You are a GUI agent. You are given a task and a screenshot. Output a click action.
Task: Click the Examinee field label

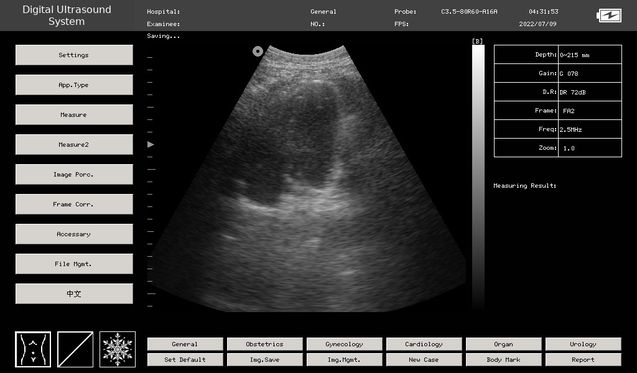pos(163,24)
